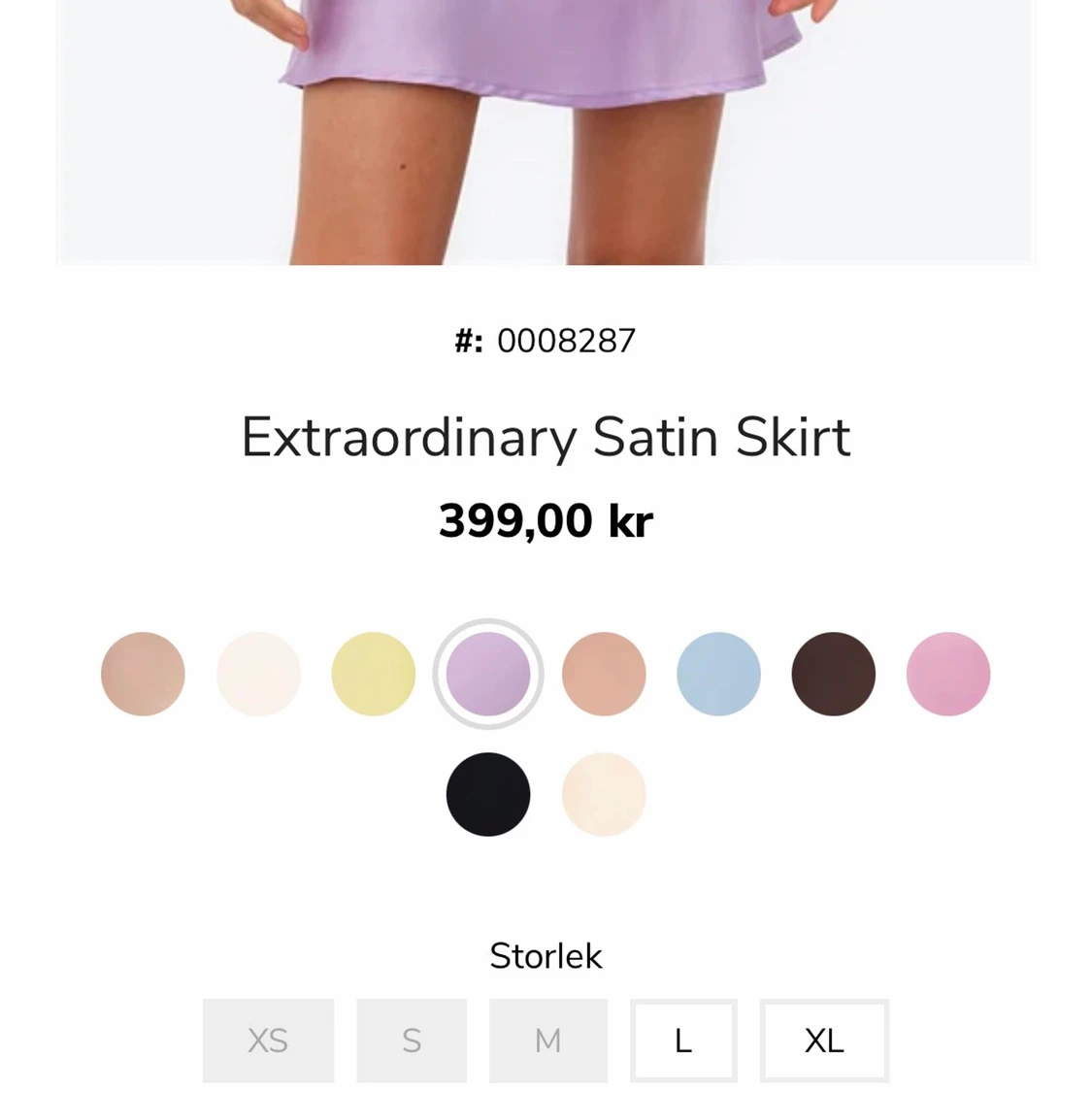Select the dark brown color swatch

pos(834,674)
